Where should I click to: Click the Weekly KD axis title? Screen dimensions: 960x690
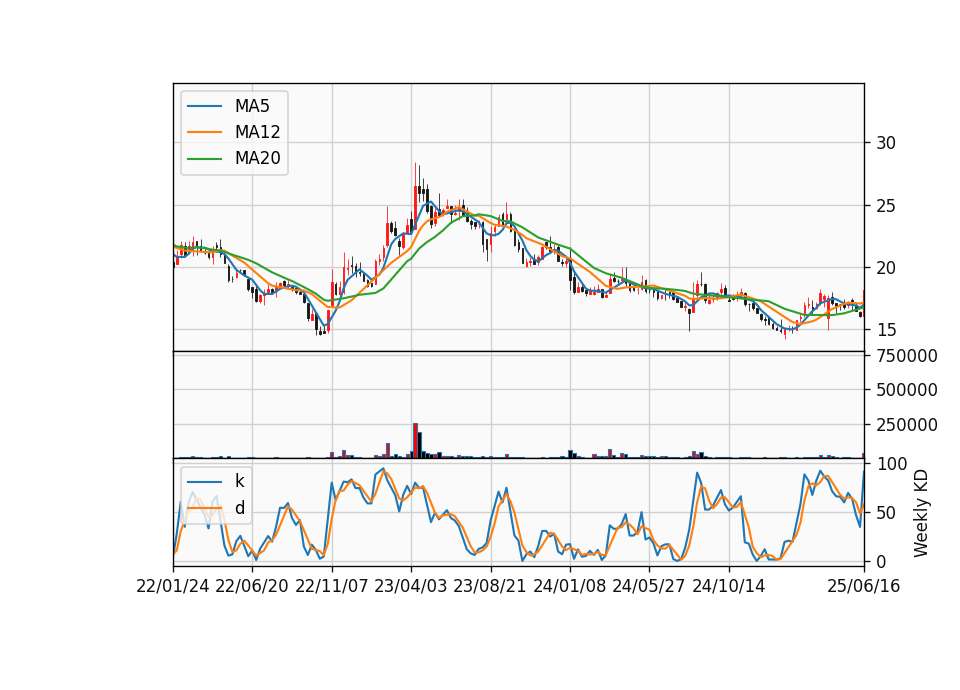pyautogui.click(x=920, y=513)
